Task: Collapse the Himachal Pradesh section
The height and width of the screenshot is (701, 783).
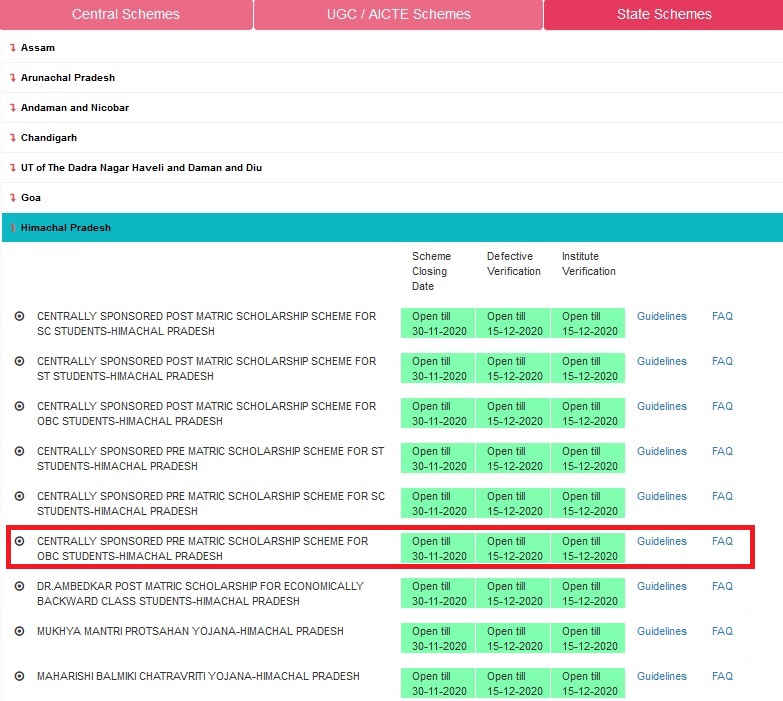Action: click(65, 228)
